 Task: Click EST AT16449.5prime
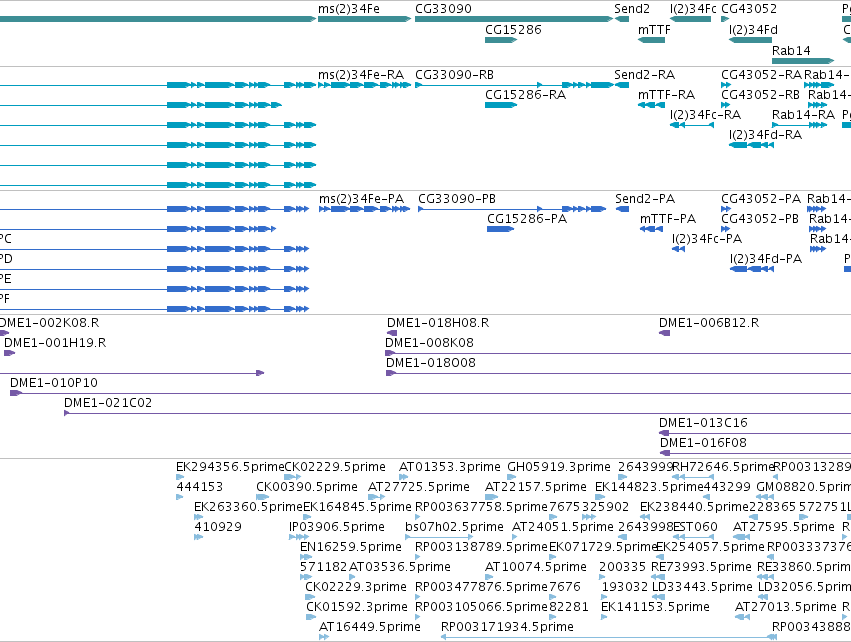point(324,637)
